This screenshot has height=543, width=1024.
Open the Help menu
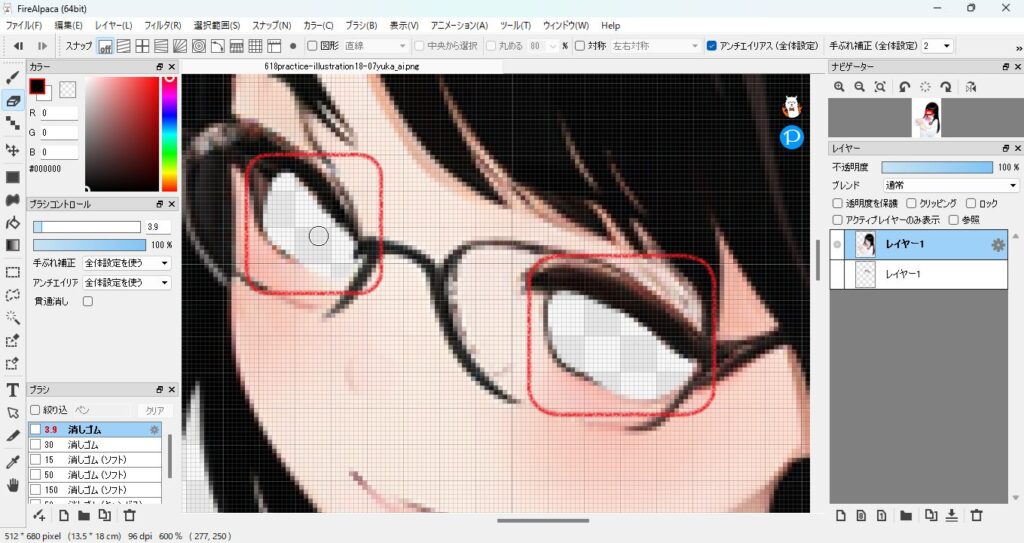pos(611,25)
